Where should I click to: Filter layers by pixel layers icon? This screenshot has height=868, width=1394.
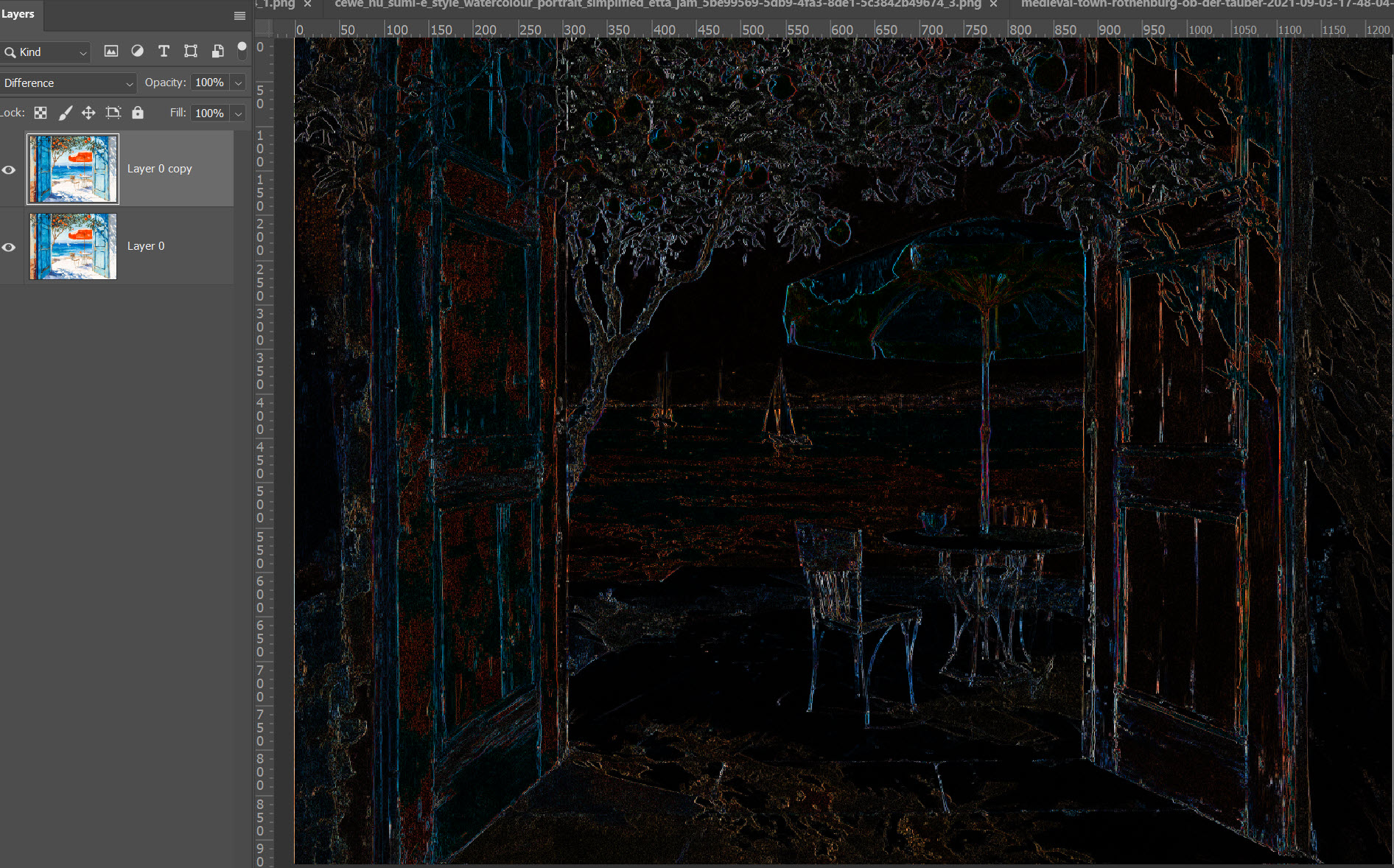(x=111, y=52)
